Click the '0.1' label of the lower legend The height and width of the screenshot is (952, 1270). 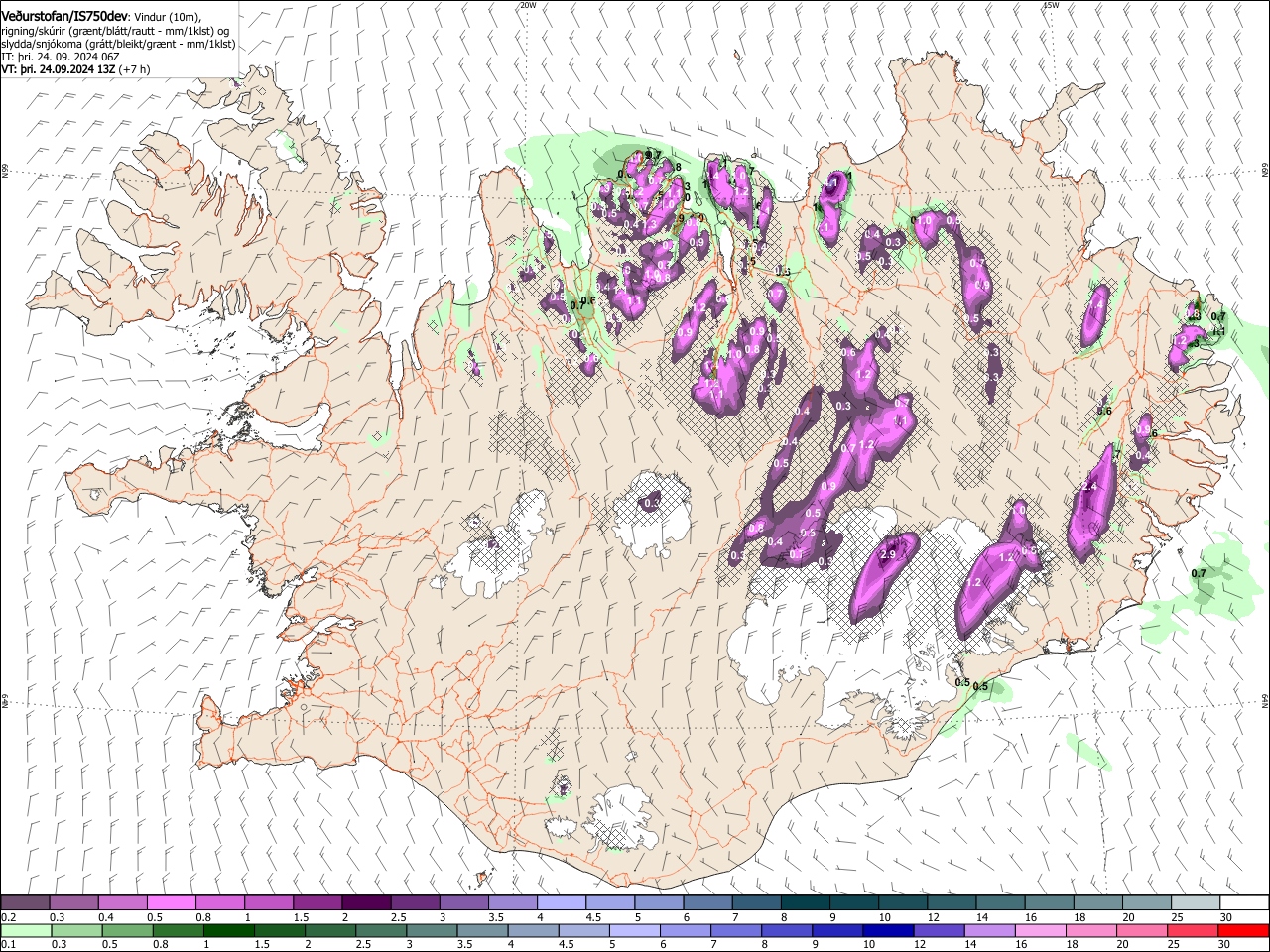(8, 945)
